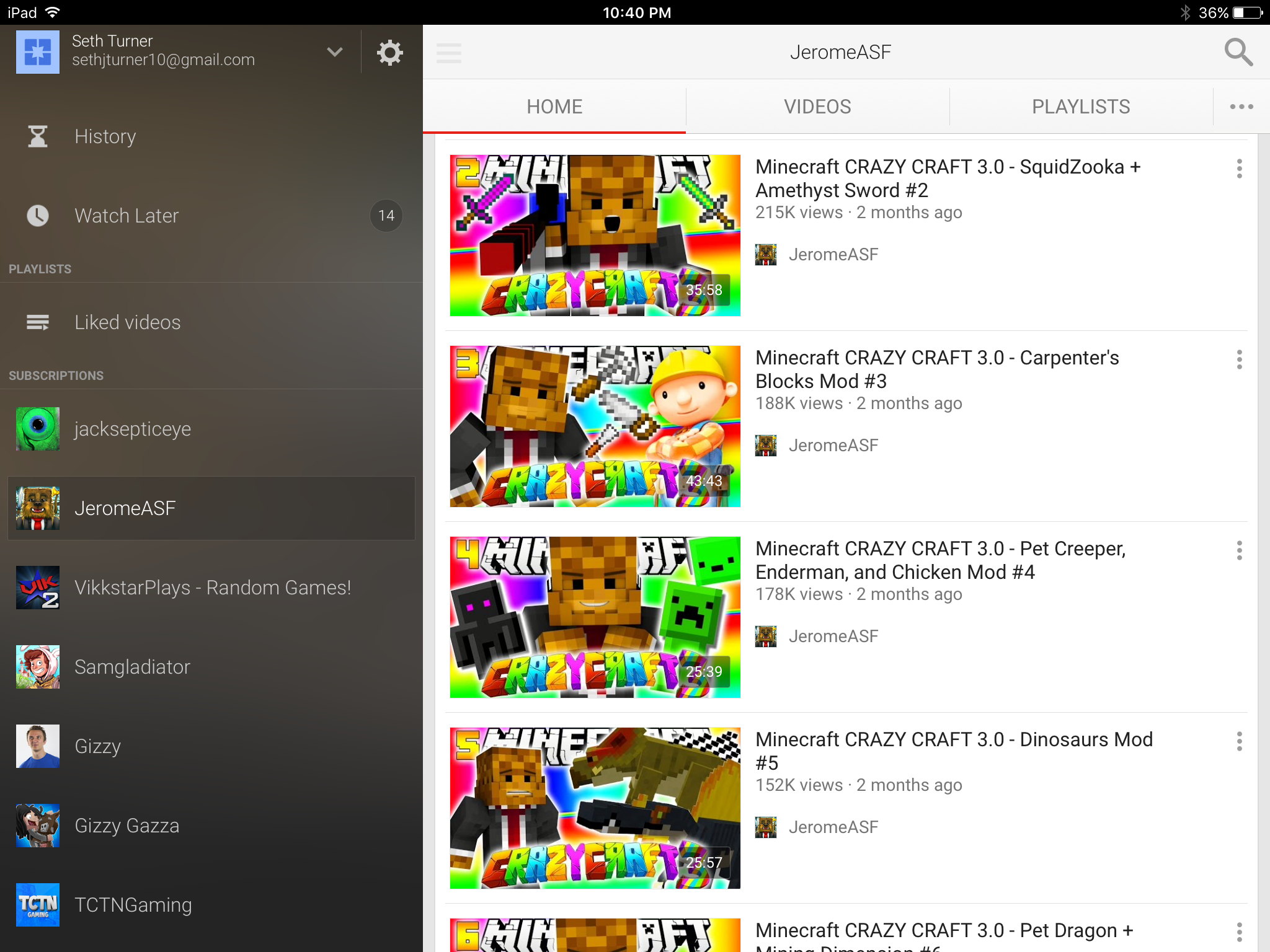Open the three-dot overflow tab menu
Image resolution: width=1270 pixels, height=952 pixels.
coord(1241,107)
